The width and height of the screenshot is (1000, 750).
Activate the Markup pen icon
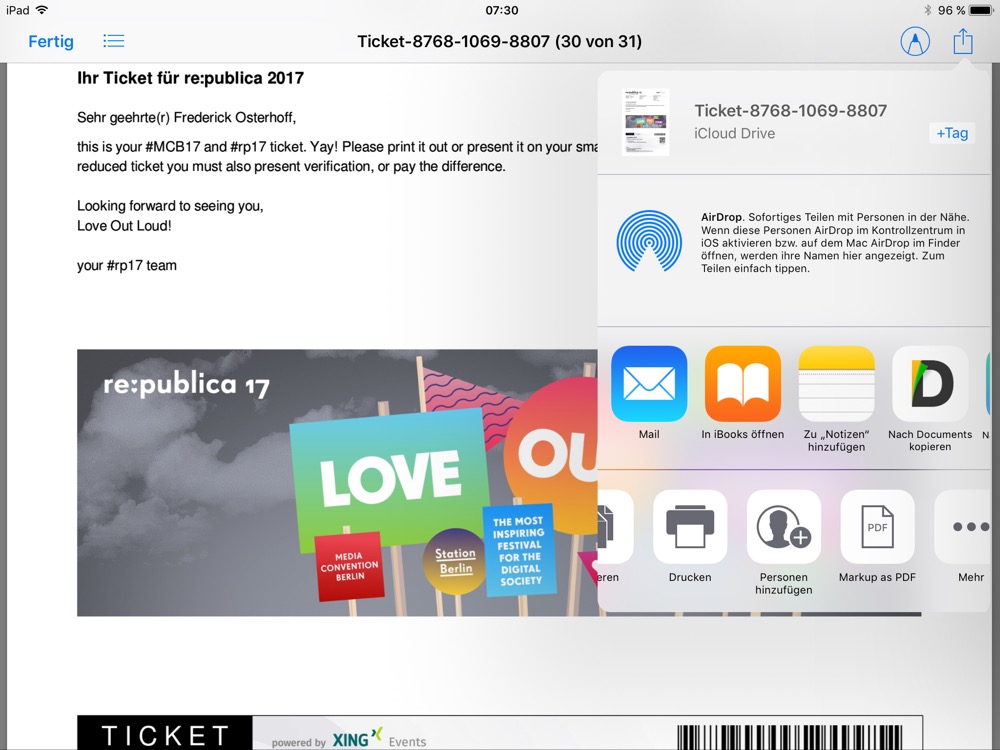(x=915, y=41)
